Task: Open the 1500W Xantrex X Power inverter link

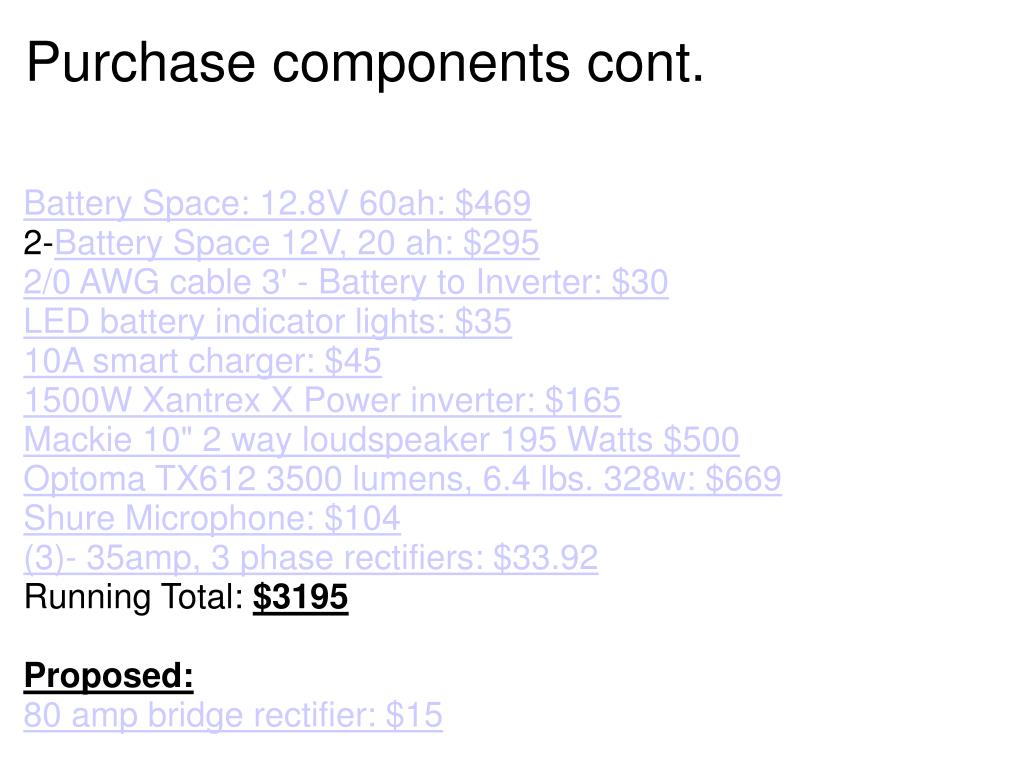Action: tap(322, 400)
